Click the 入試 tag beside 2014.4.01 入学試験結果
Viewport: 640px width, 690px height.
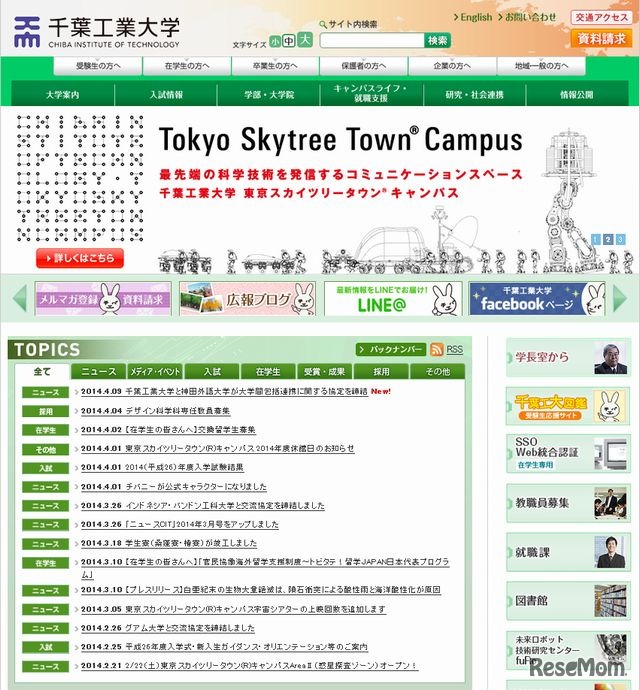[x=46, y=469]
